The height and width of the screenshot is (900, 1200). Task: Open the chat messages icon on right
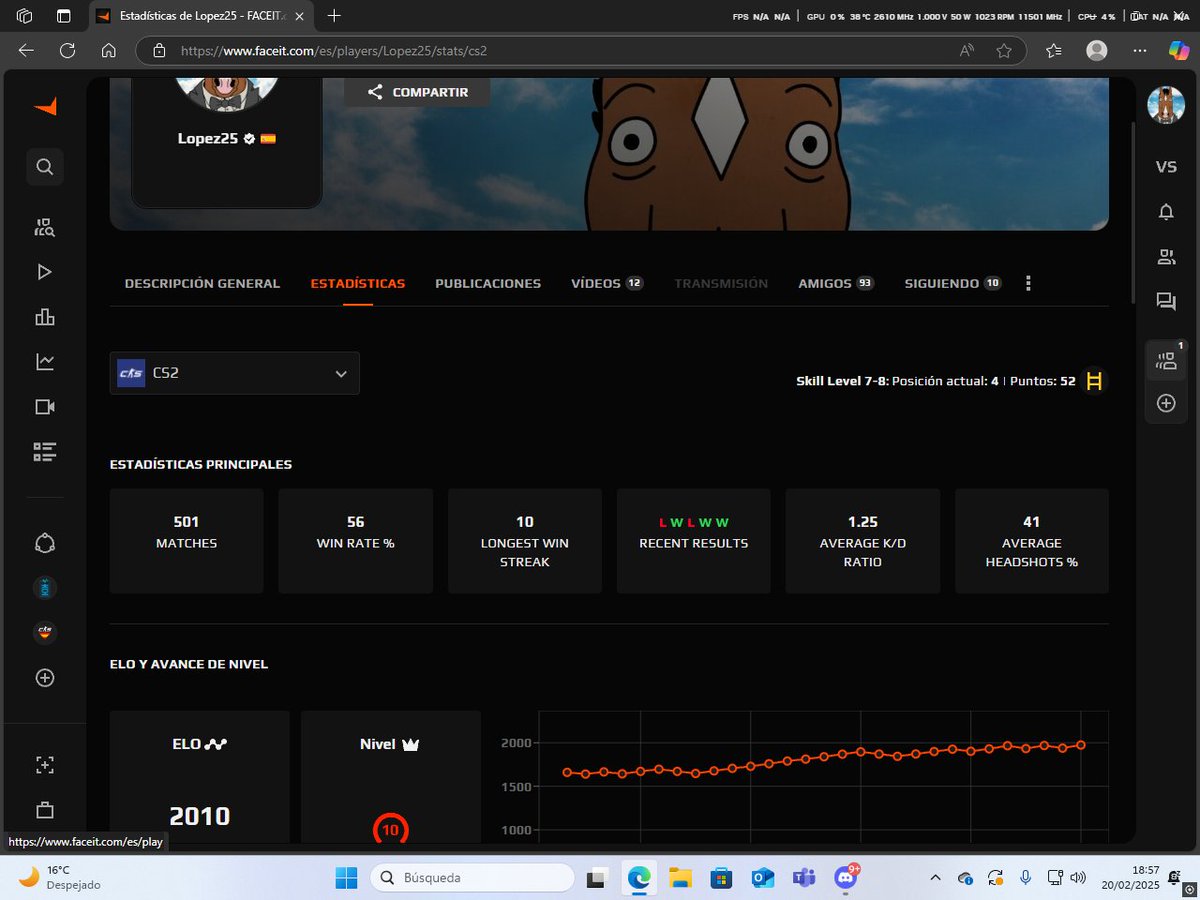click(x=1166, y=301)
